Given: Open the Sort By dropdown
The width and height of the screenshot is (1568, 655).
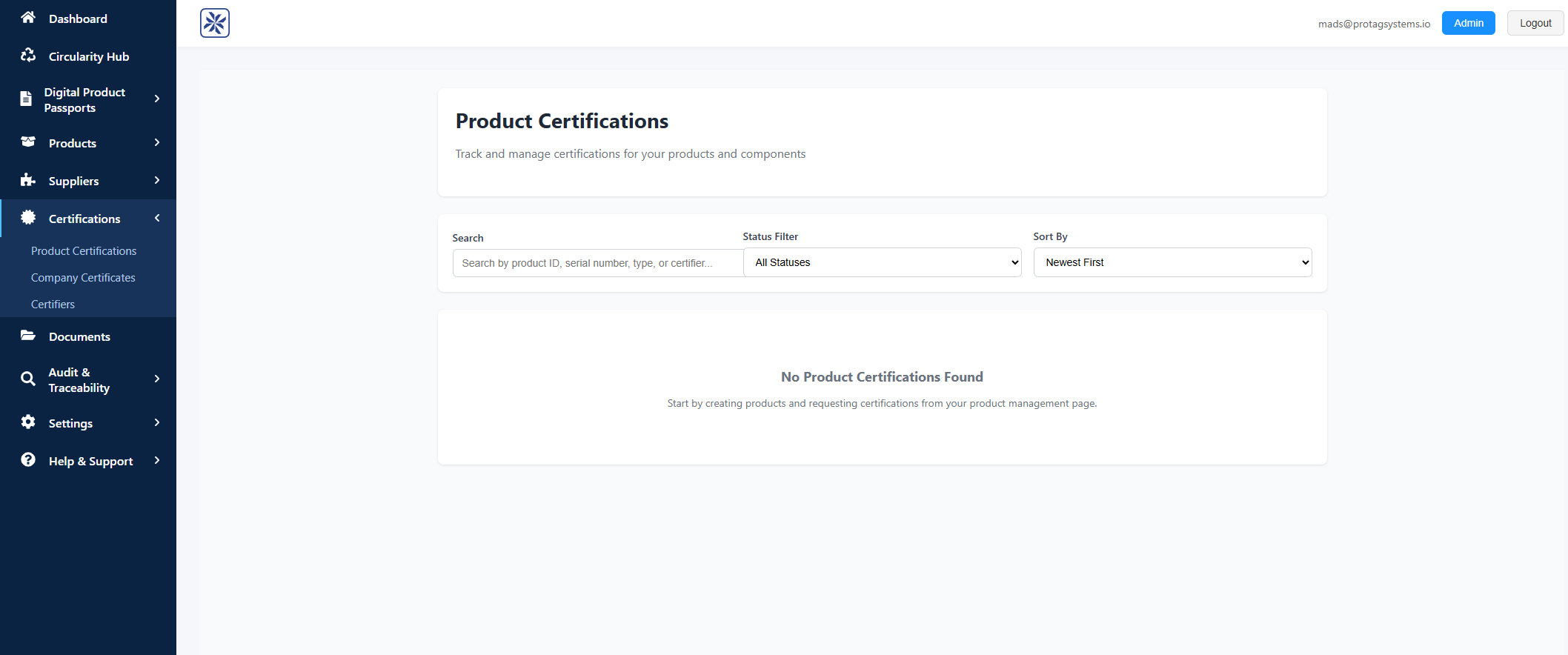Looking at the screenshot, I should (1172, 262).
